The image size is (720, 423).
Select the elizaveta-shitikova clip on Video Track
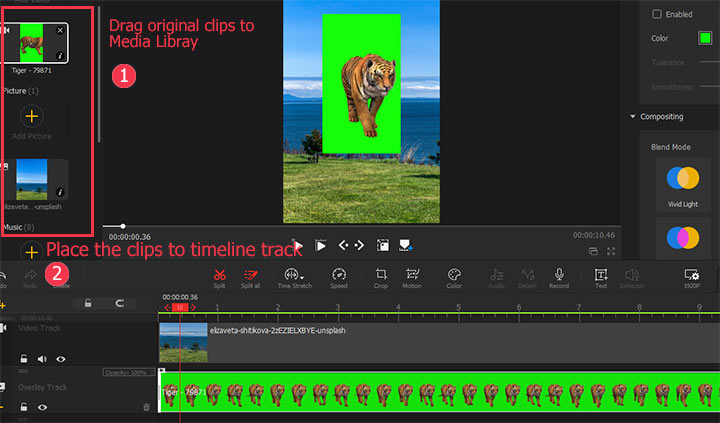tap(439, 343)
